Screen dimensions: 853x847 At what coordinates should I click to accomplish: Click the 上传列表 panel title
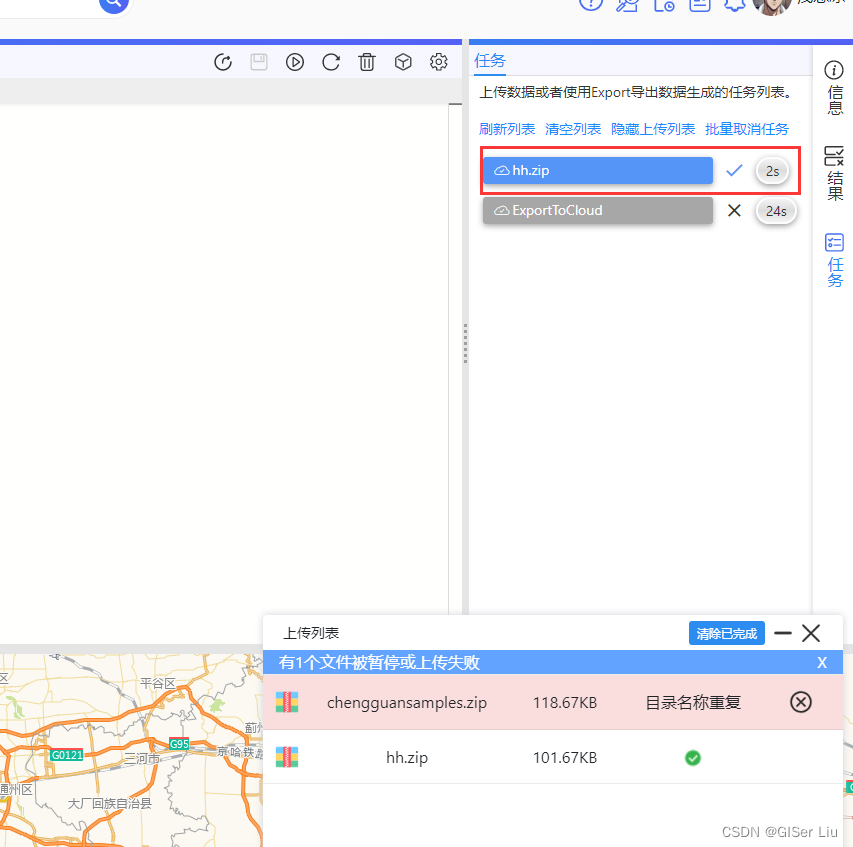(x=311, y=633)
